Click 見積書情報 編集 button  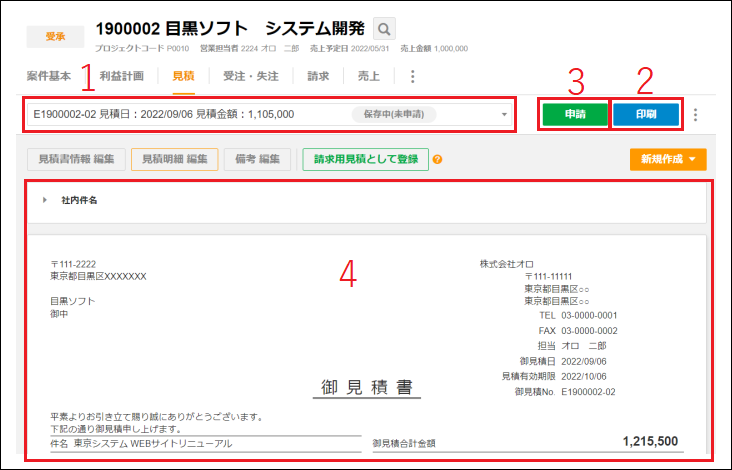76,160
